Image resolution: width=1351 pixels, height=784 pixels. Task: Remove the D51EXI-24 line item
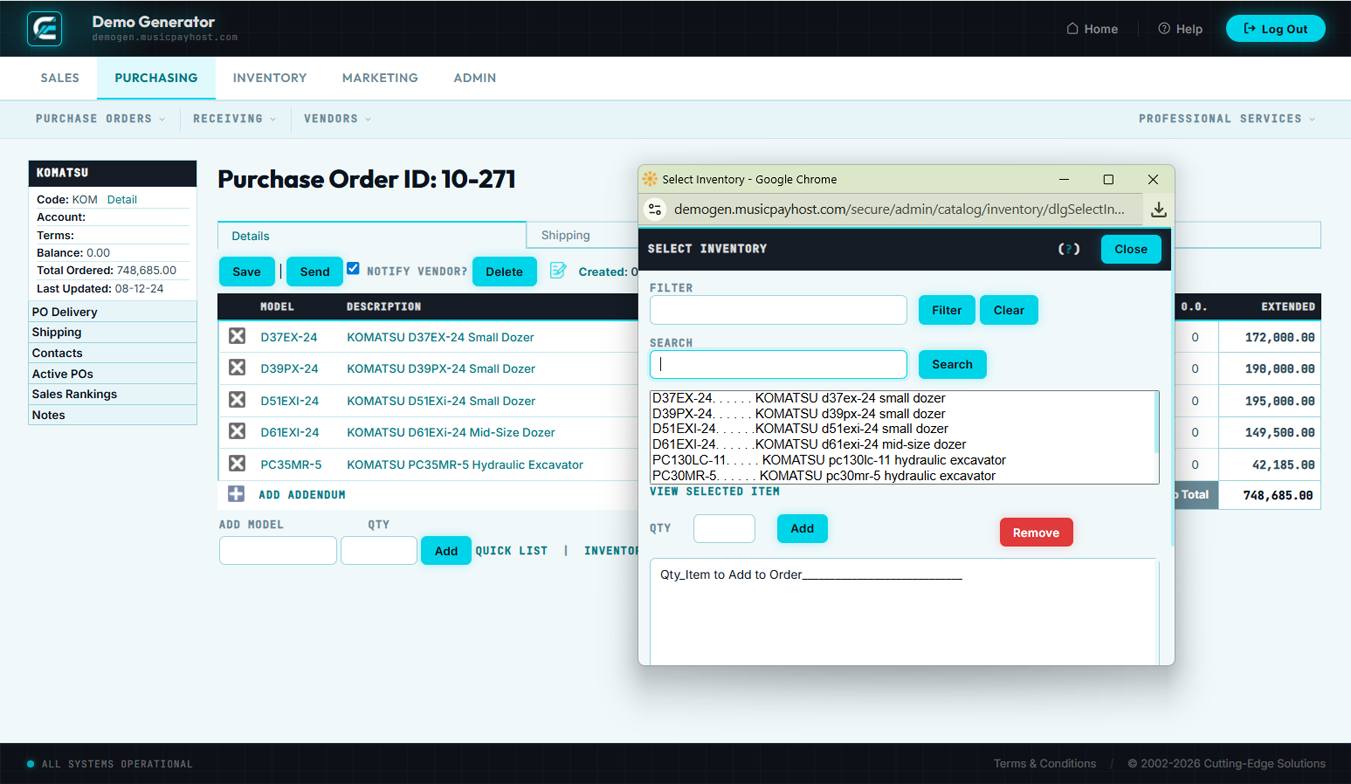pos(237,400)
